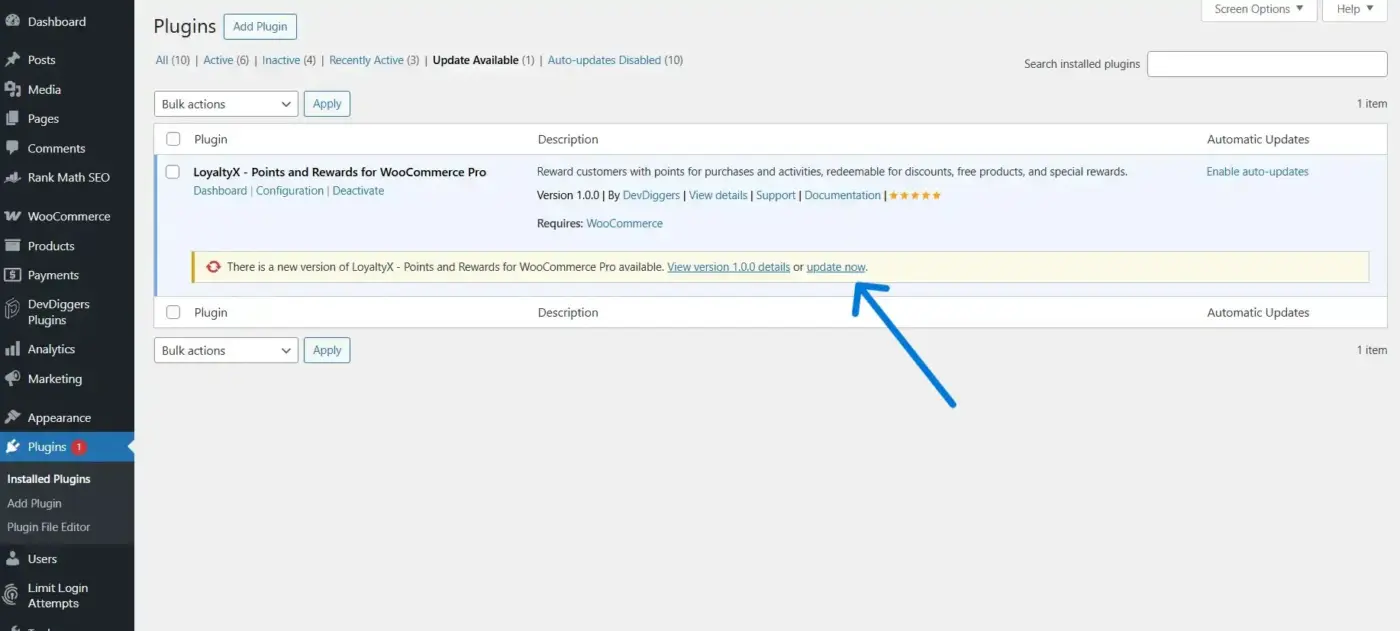The image size is (1400, 631).
Task: Tick the select-all checkbox in table footer
Action: pos(173,312)
